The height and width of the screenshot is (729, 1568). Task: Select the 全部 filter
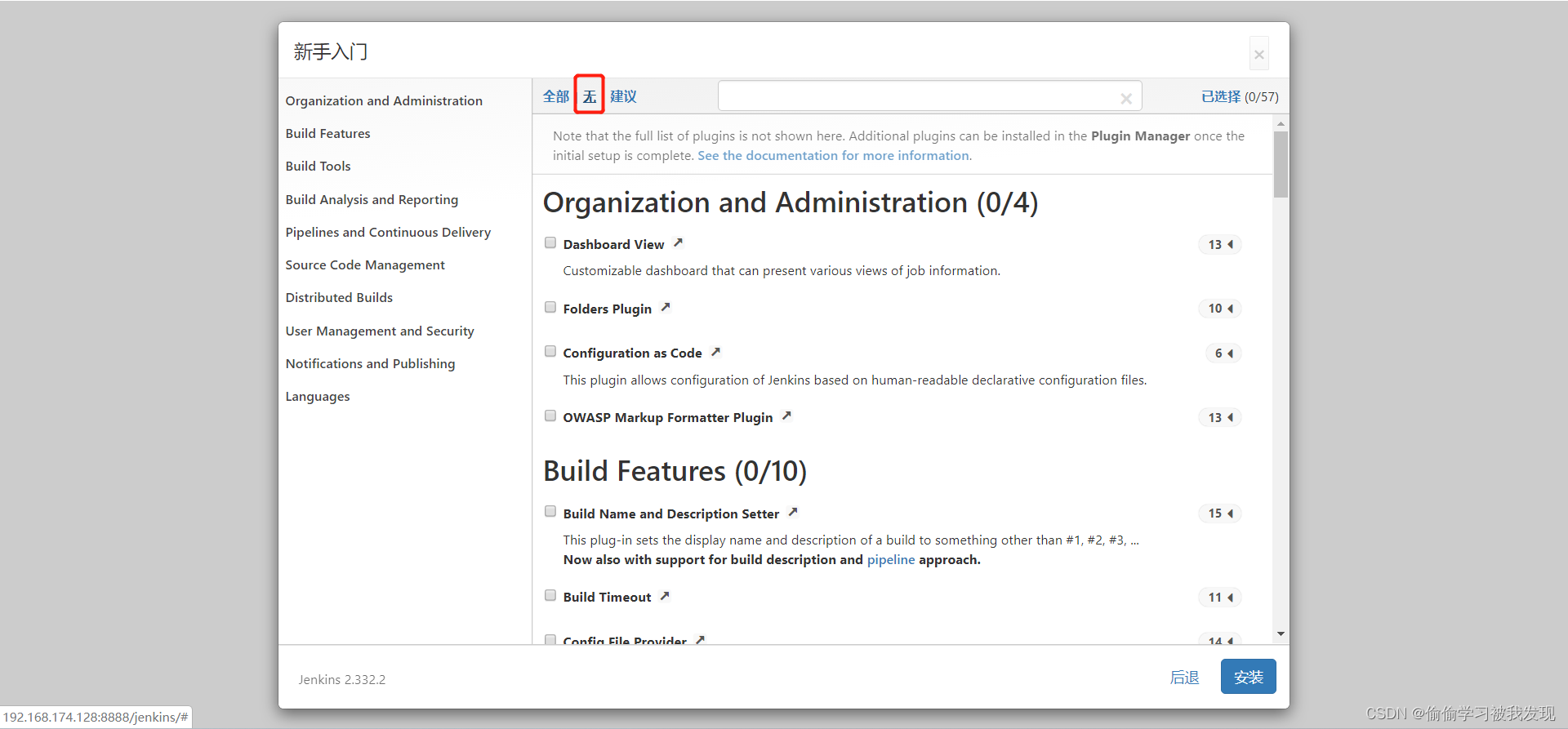coord(556,96)
